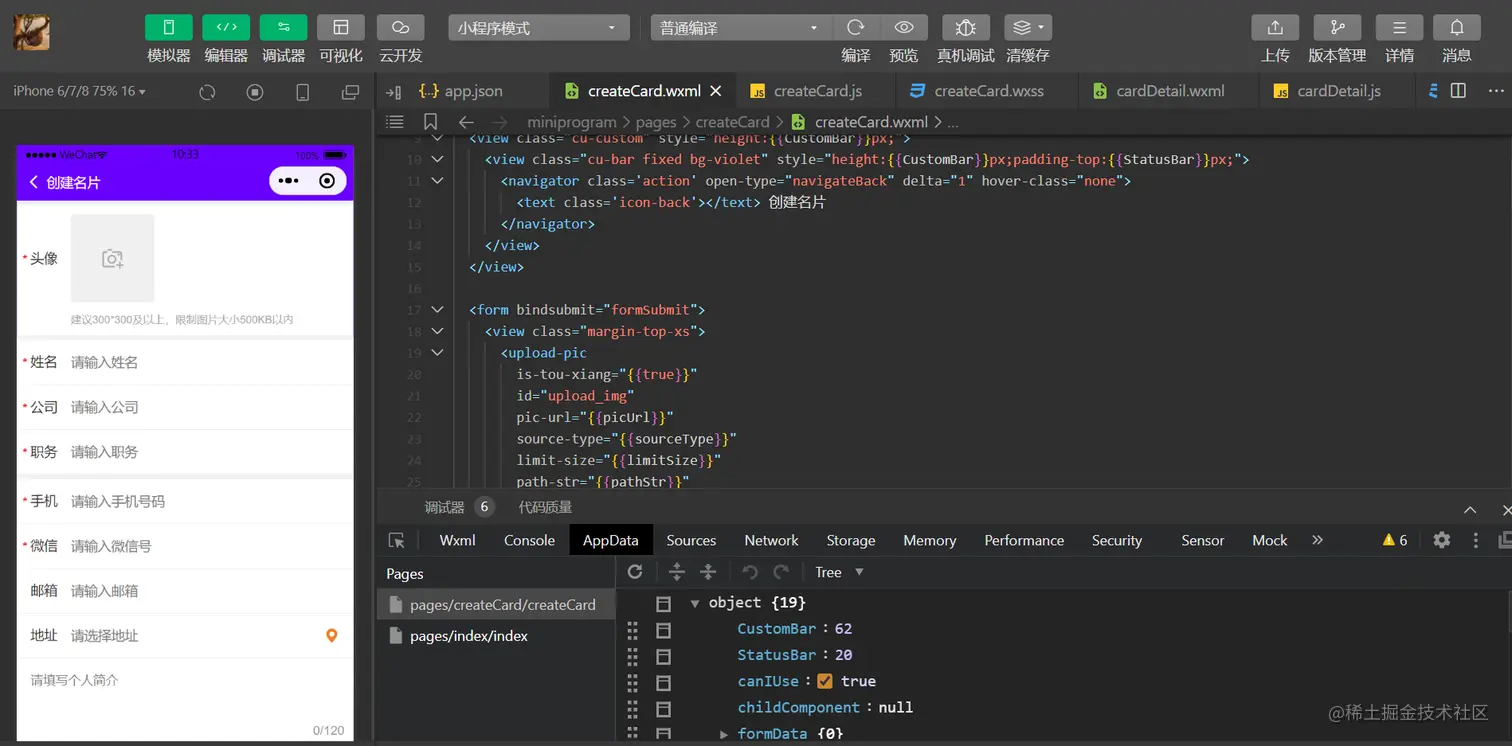Select pages/index/index page entry

click(x=496, y=636)
